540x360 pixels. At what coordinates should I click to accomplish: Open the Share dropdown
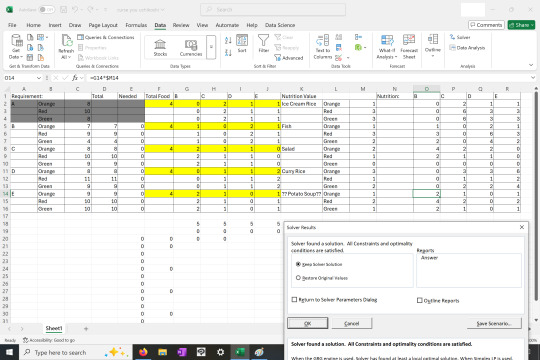pyautogui.click(x=521, y=25)
